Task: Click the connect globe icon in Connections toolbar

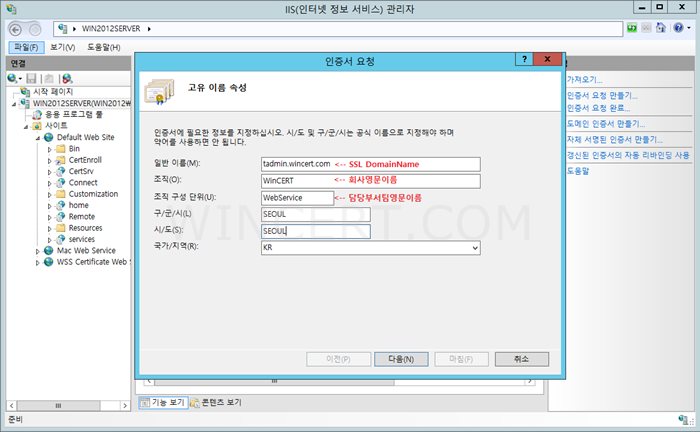Action: [12, 79]
